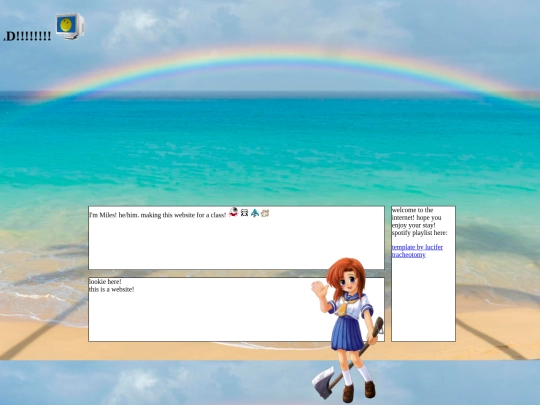Click the "this is a website!" text
The width and height of the screenshot is (540, 405).
coord(112,290)
